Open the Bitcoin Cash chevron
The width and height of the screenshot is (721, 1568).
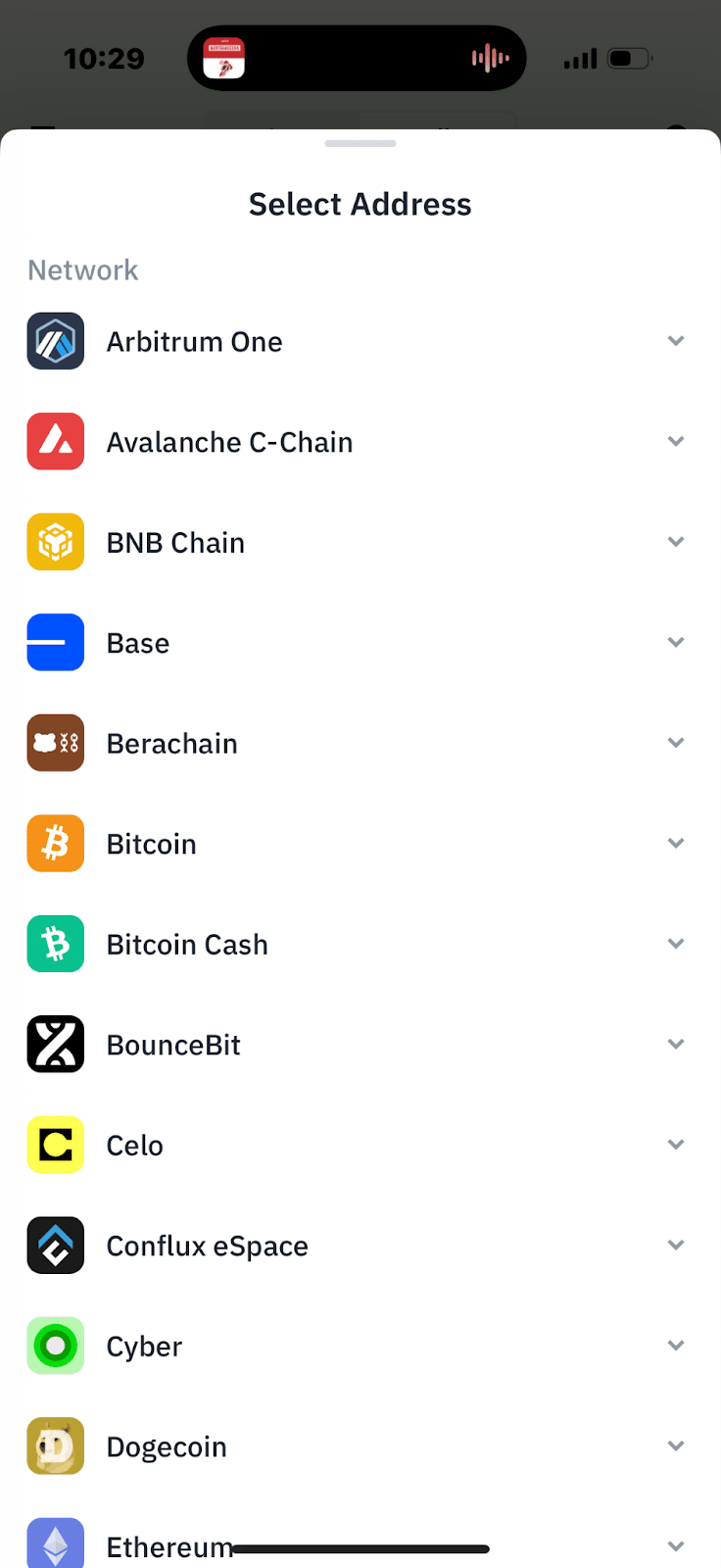676,944
